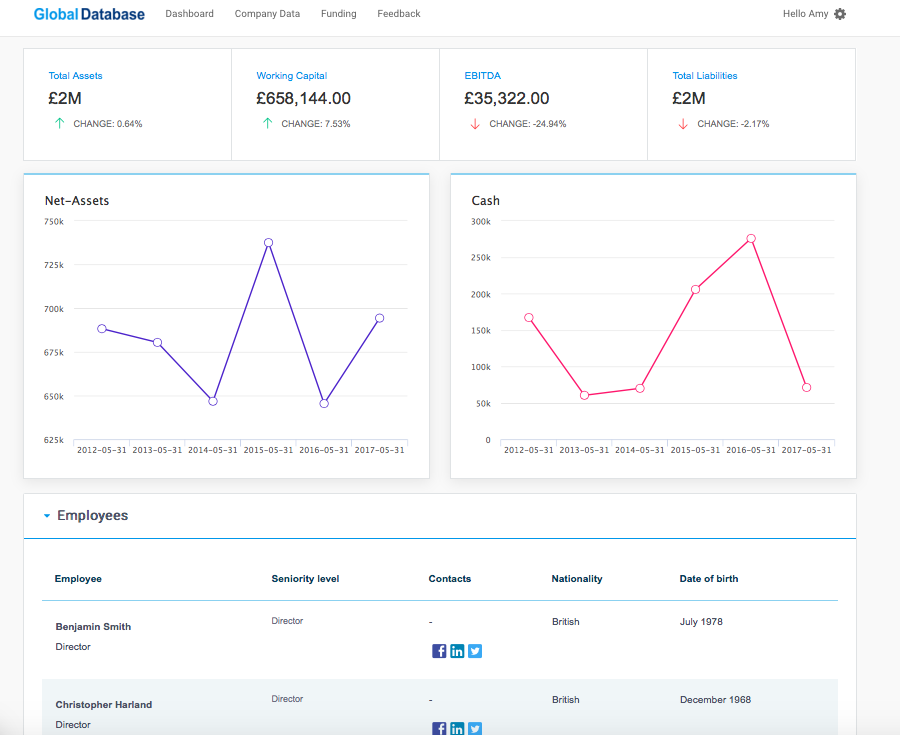Image resolution: width=900 pixels, height=735 pixels.
Task: Click the Total Assets link
Action: [75, 76]
